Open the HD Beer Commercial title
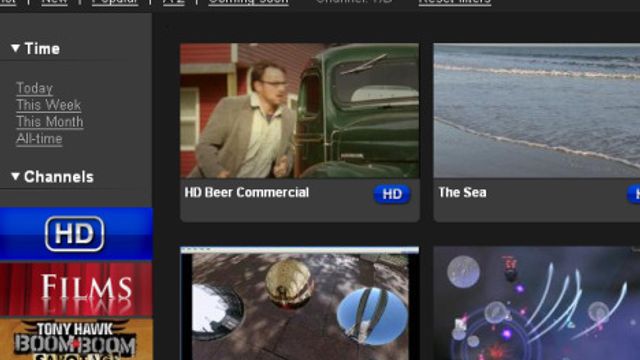This screenshot has height=360, width=640. click(247, 192)
